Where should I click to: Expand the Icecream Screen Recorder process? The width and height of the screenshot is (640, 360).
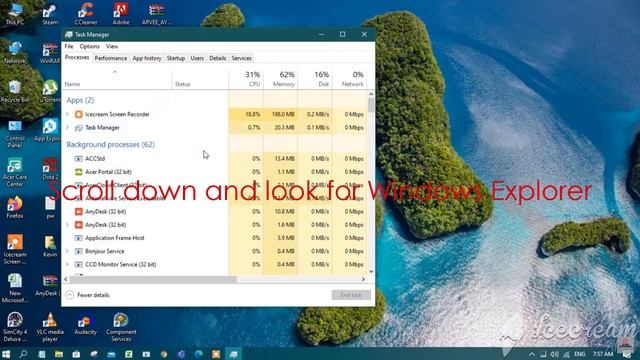pyautogui.click(x=68, y=114)
